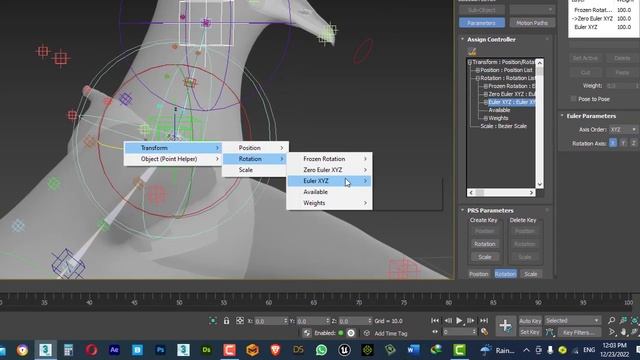Open Unreal Engine from the taskbar
Image resolution: width=640 pixels, height=360 pixels.
click(344, 350)
